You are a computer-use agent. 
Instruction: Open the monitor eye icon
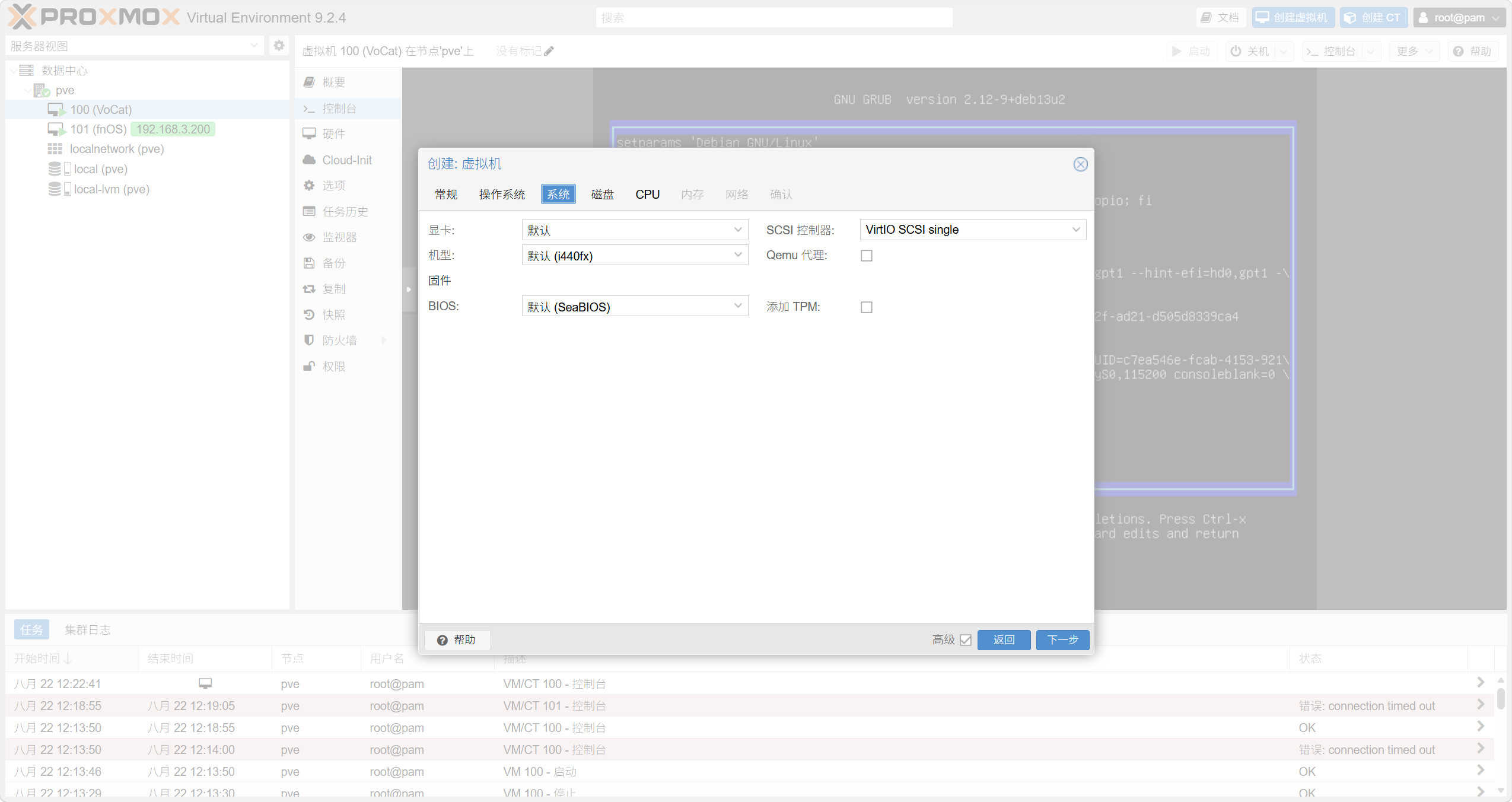(309, 237)
